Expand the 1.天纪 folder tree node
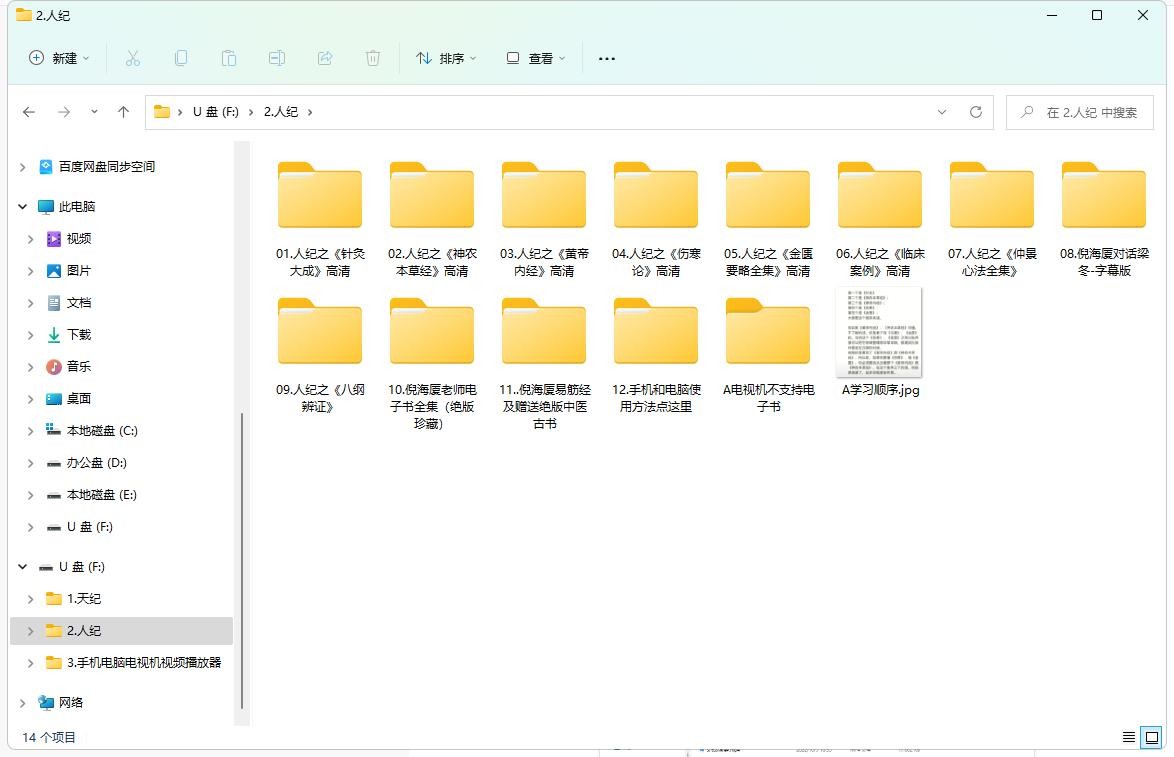The width and height of the screenshot is (1174, 757). (x=31, y=599)
